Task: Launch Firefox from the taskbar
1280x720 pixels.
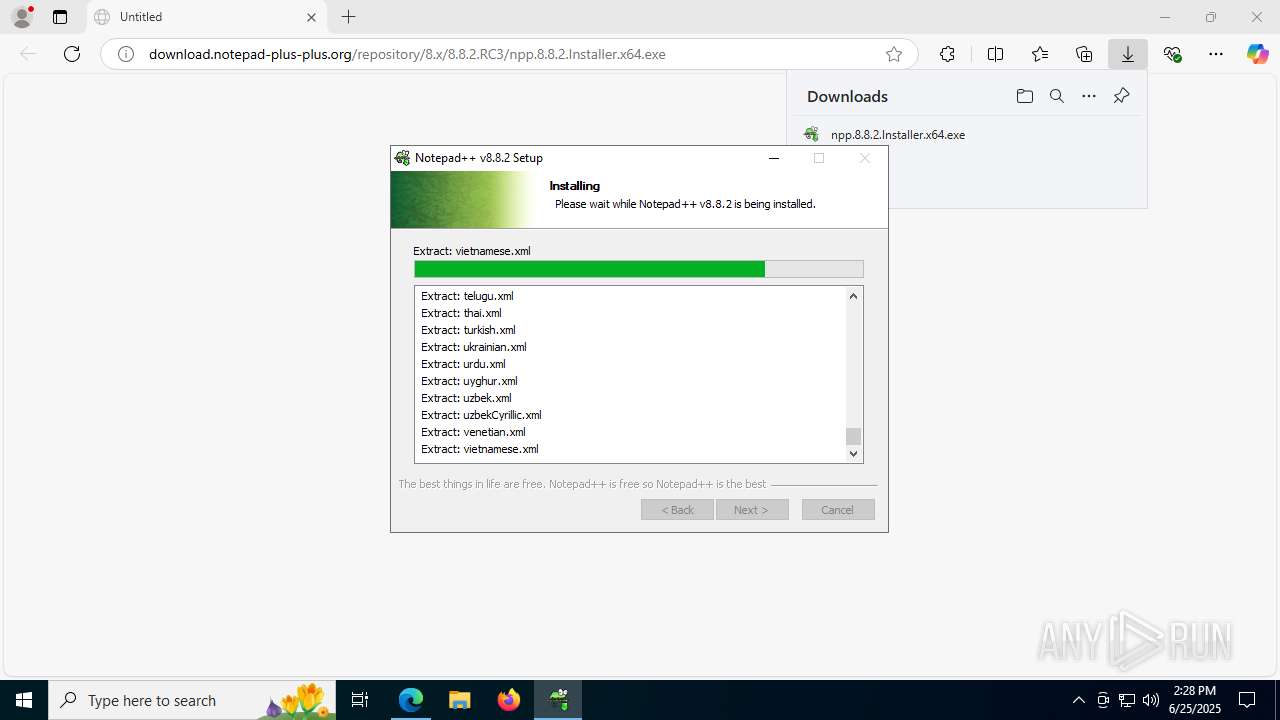Action: [x=509, y=700]
